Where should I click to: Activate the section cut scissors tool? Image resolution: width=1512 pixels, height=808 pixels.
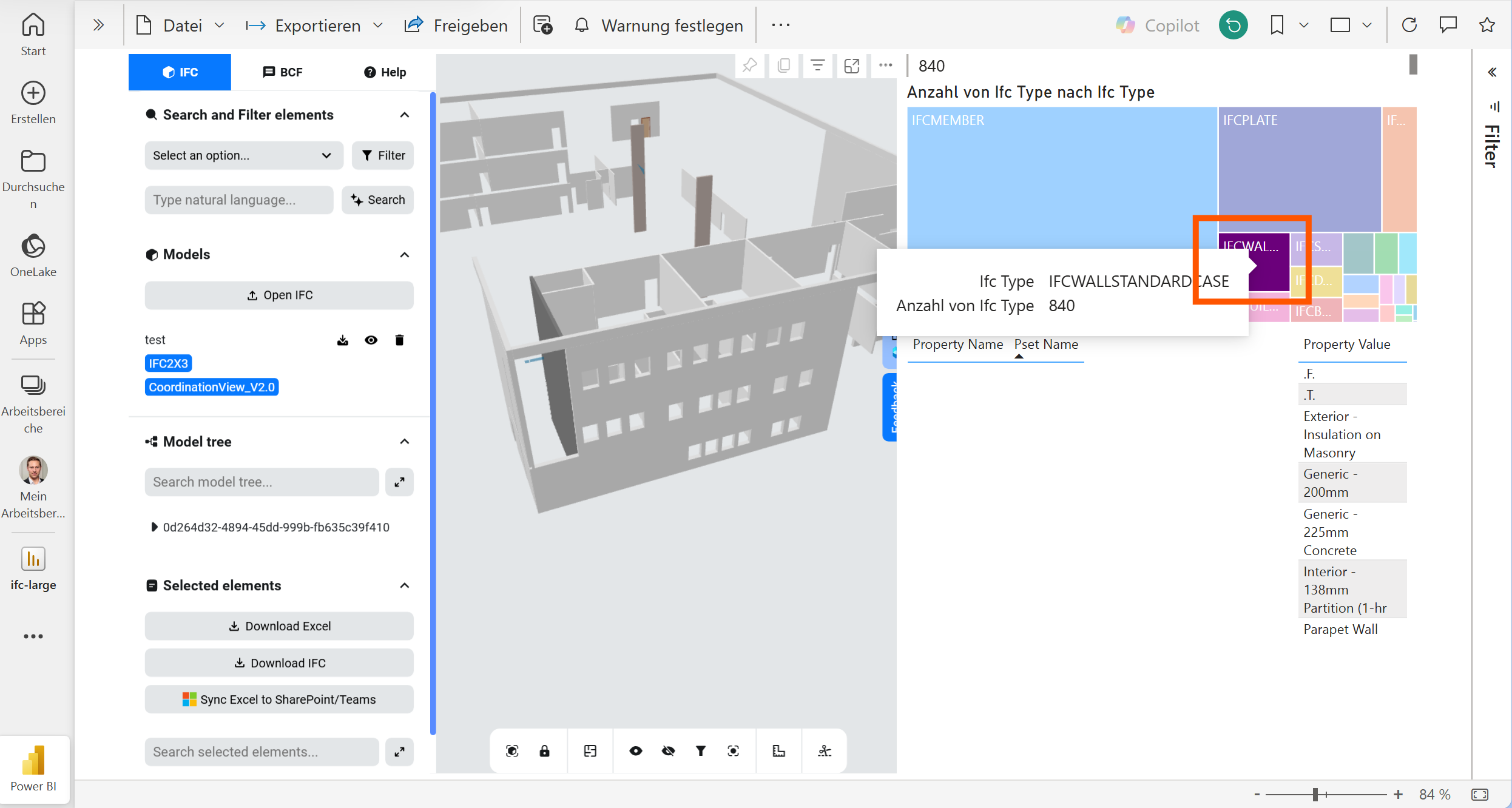tap(825, 751)
